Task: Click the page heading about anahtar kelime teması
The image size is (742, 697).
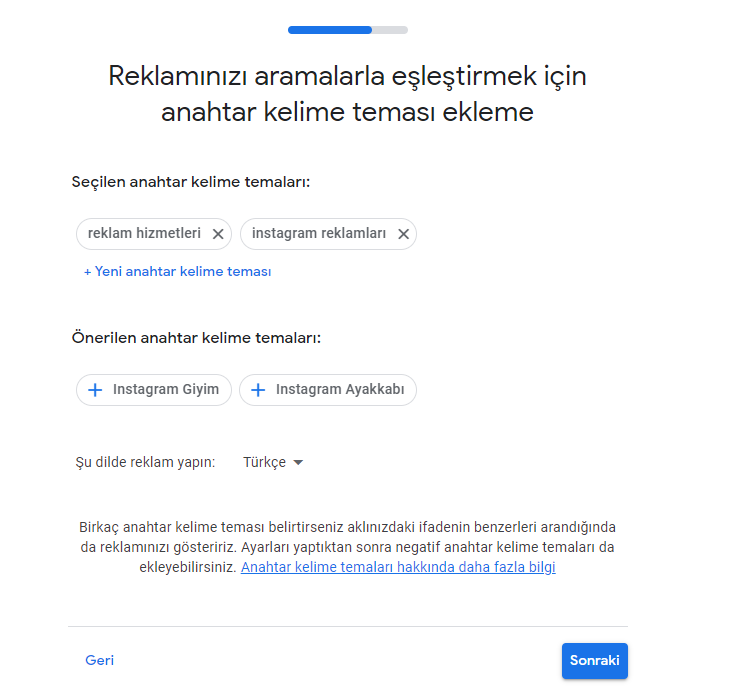Action: click(x=347, y=94)
